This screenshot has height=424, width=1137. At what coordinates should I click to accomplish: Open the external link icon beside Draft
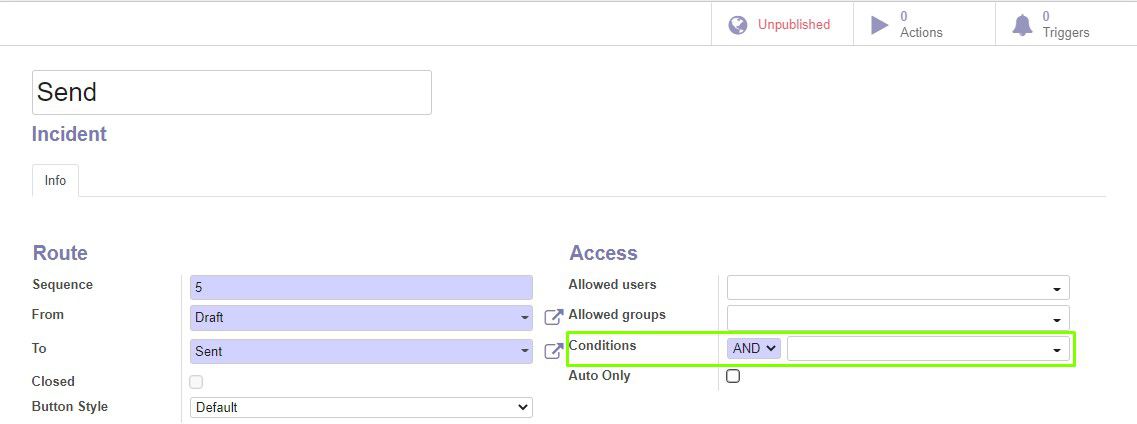(x=553, y=317)
